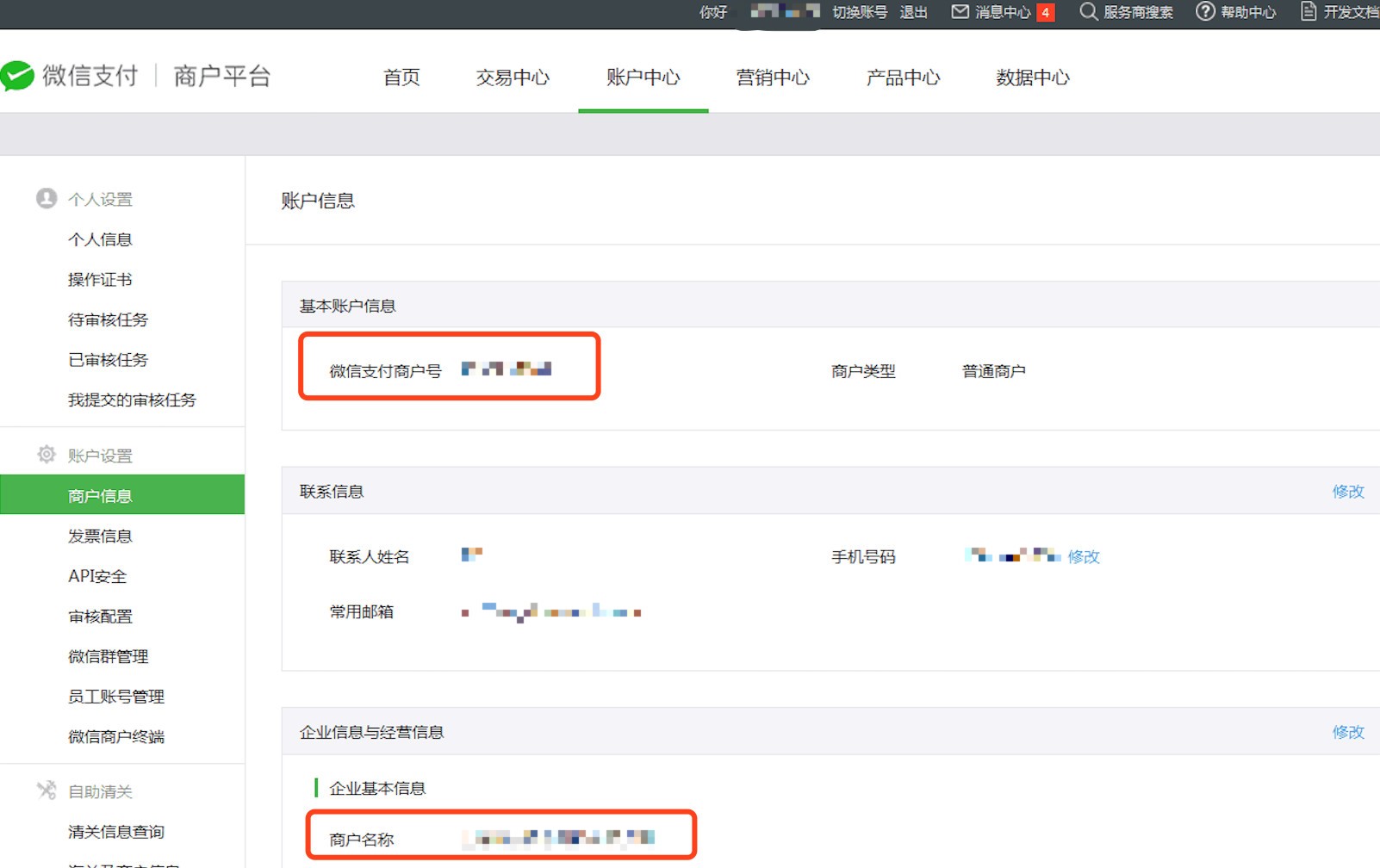Click the developer docs document icon

point(1309,11)
